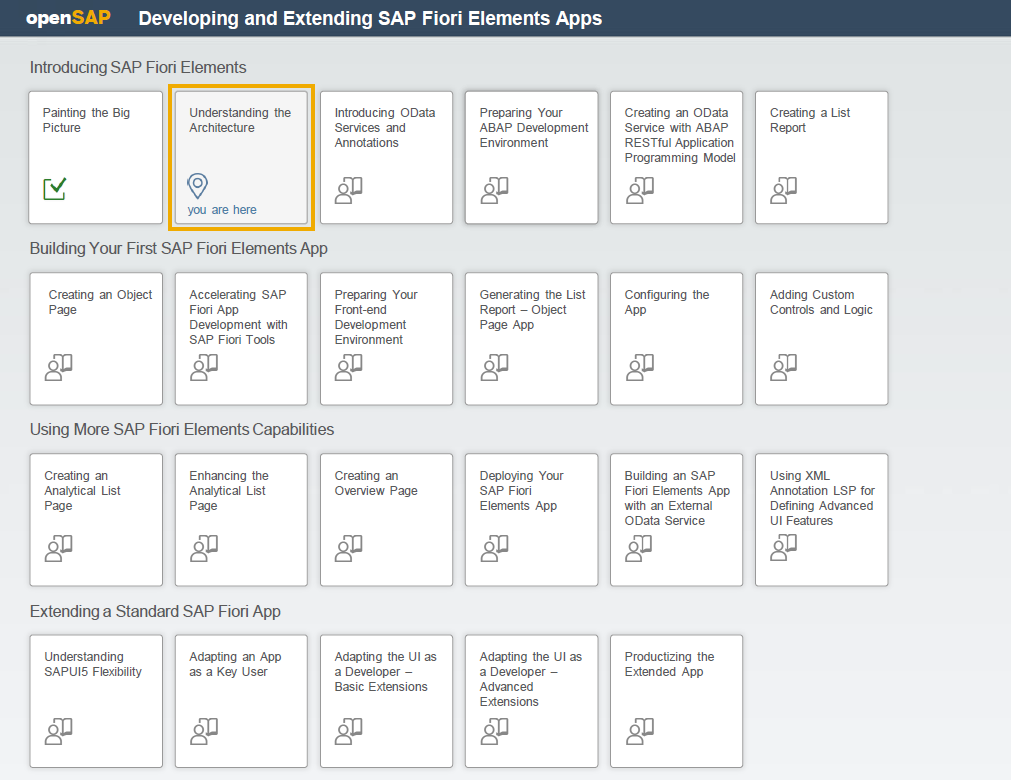Select Building an SAP Fiori Elements App title
Image resolution: width=1011 pixels, height=780 pixels.
click(x=677, y=498)
